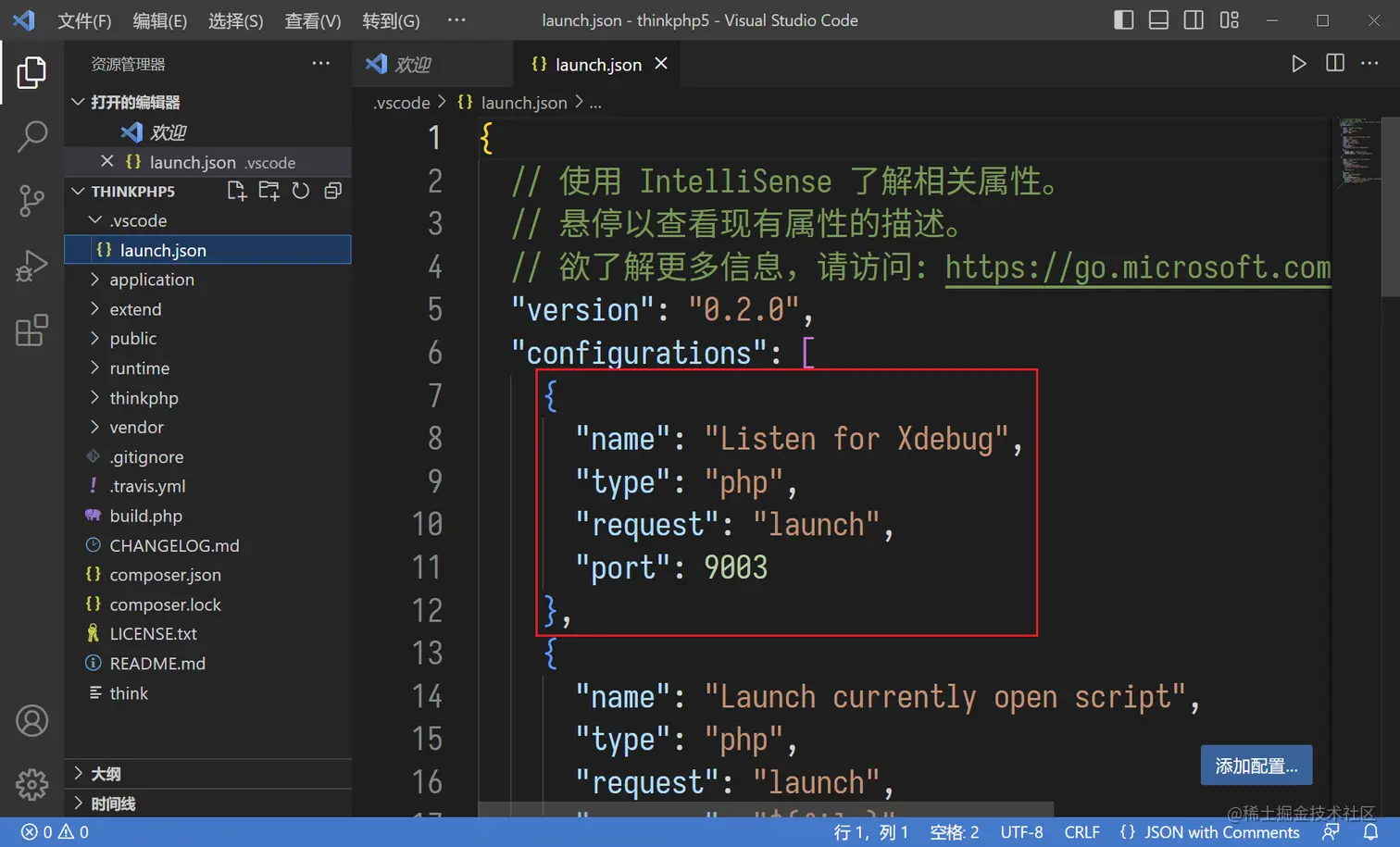Refresh the explorer tree
This screenshot has height=847, width=1400.
301,191
